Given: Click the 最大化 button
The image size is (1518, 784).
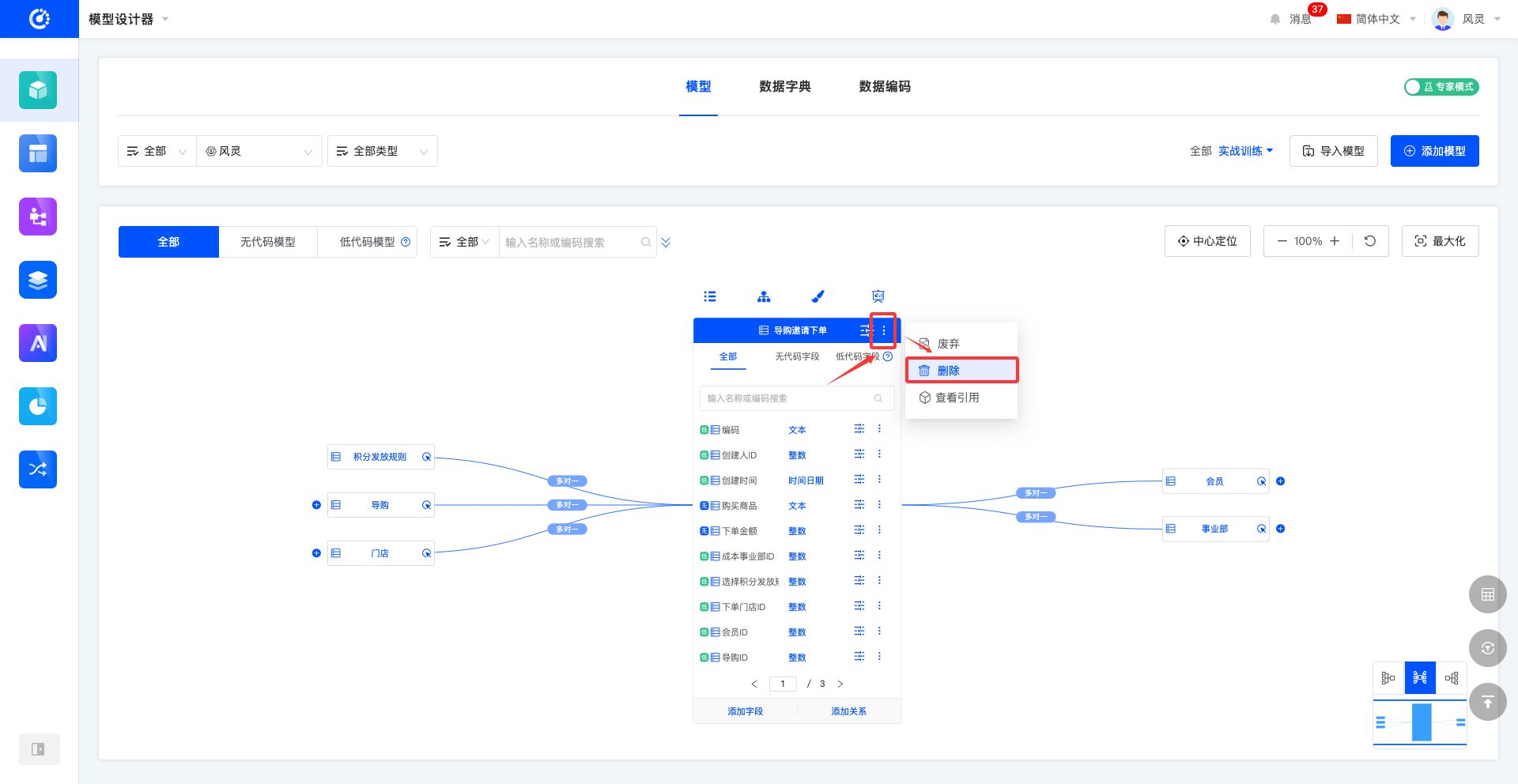Looking at the screenshot, I should point(1441,241).
